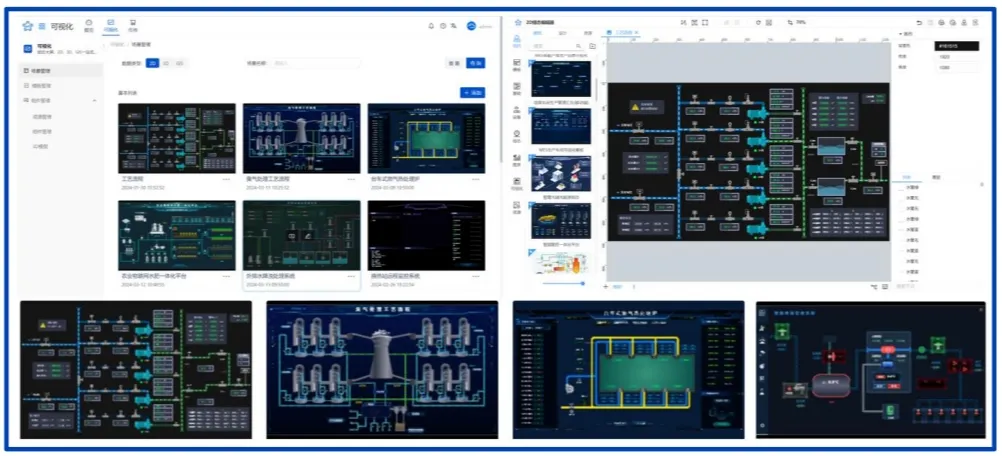Click the blue query button
The height and width of the screenshot is (456, 1002).
point(475,63)
